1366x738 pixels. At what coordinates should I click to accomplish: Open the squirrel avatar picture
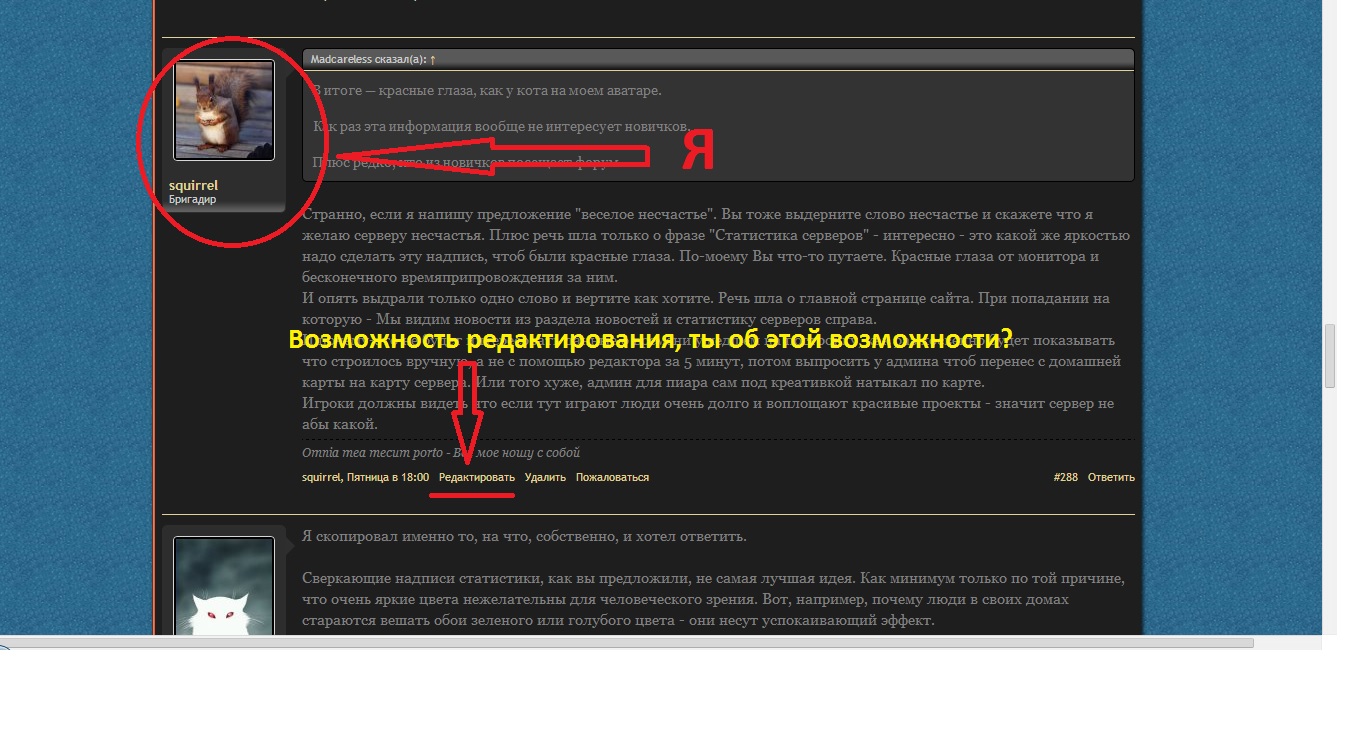pos(224,110)
